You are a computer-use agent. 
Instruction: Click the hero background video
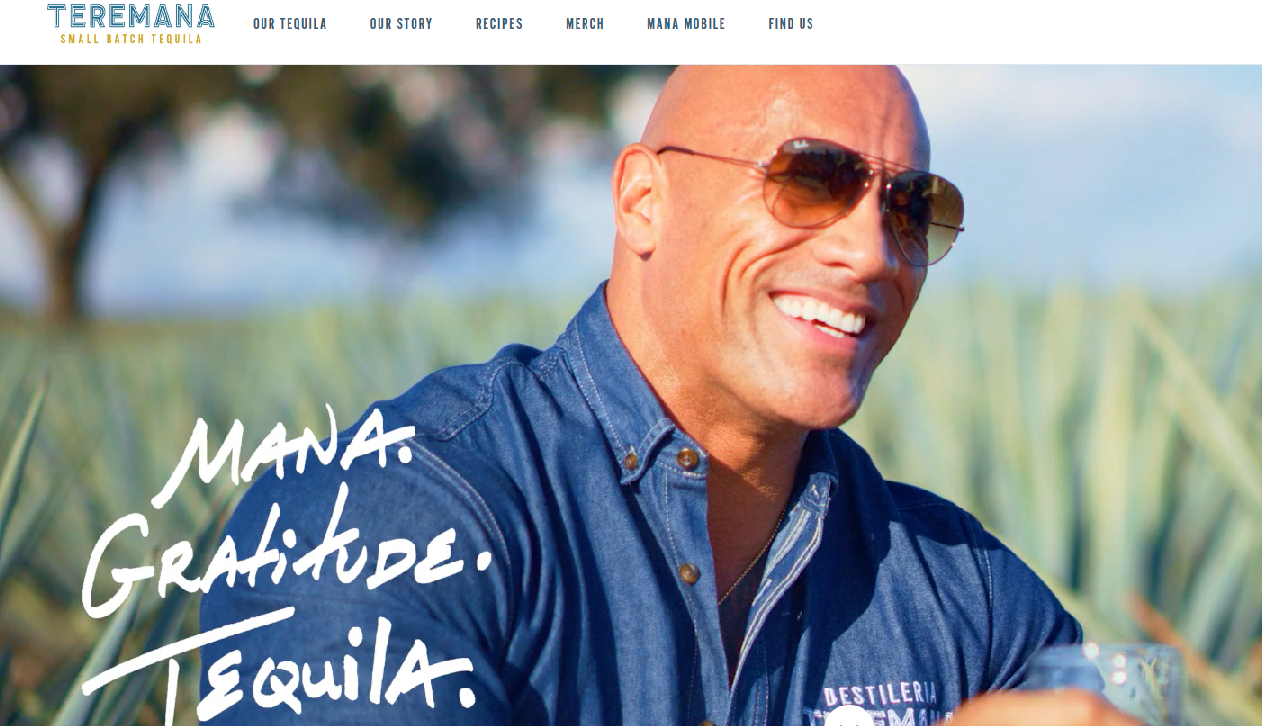[x=631, y=395]
